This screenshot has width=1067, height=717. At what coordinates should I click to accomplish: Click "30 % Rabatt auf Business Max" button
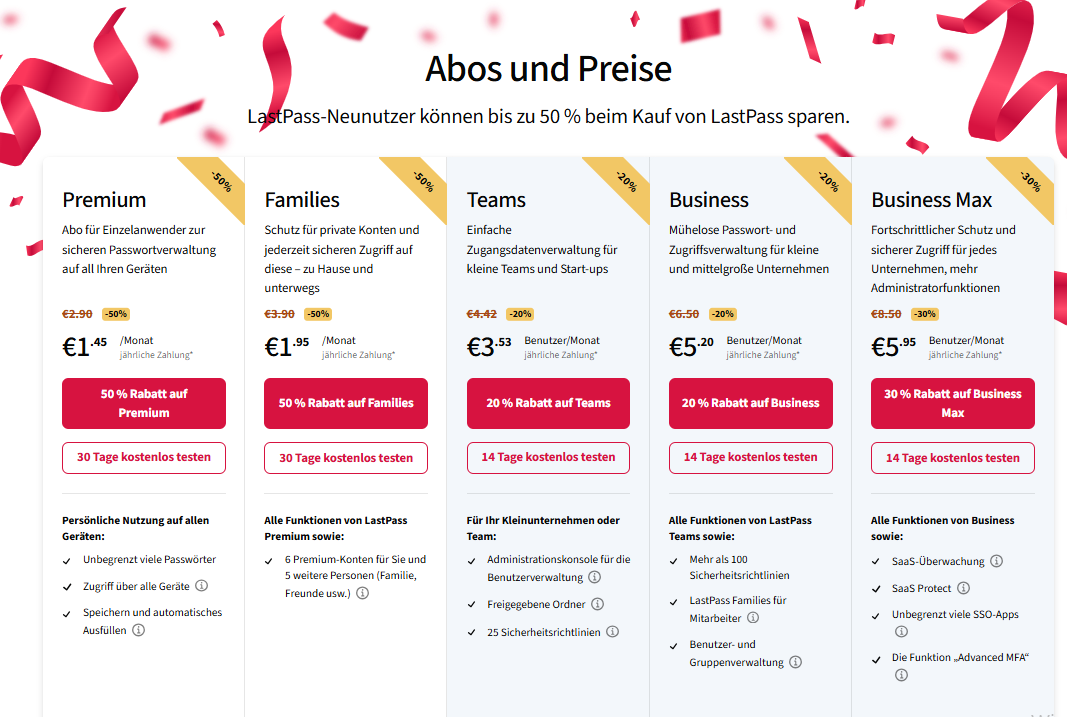pyautogui.click(x=952, y=403)
